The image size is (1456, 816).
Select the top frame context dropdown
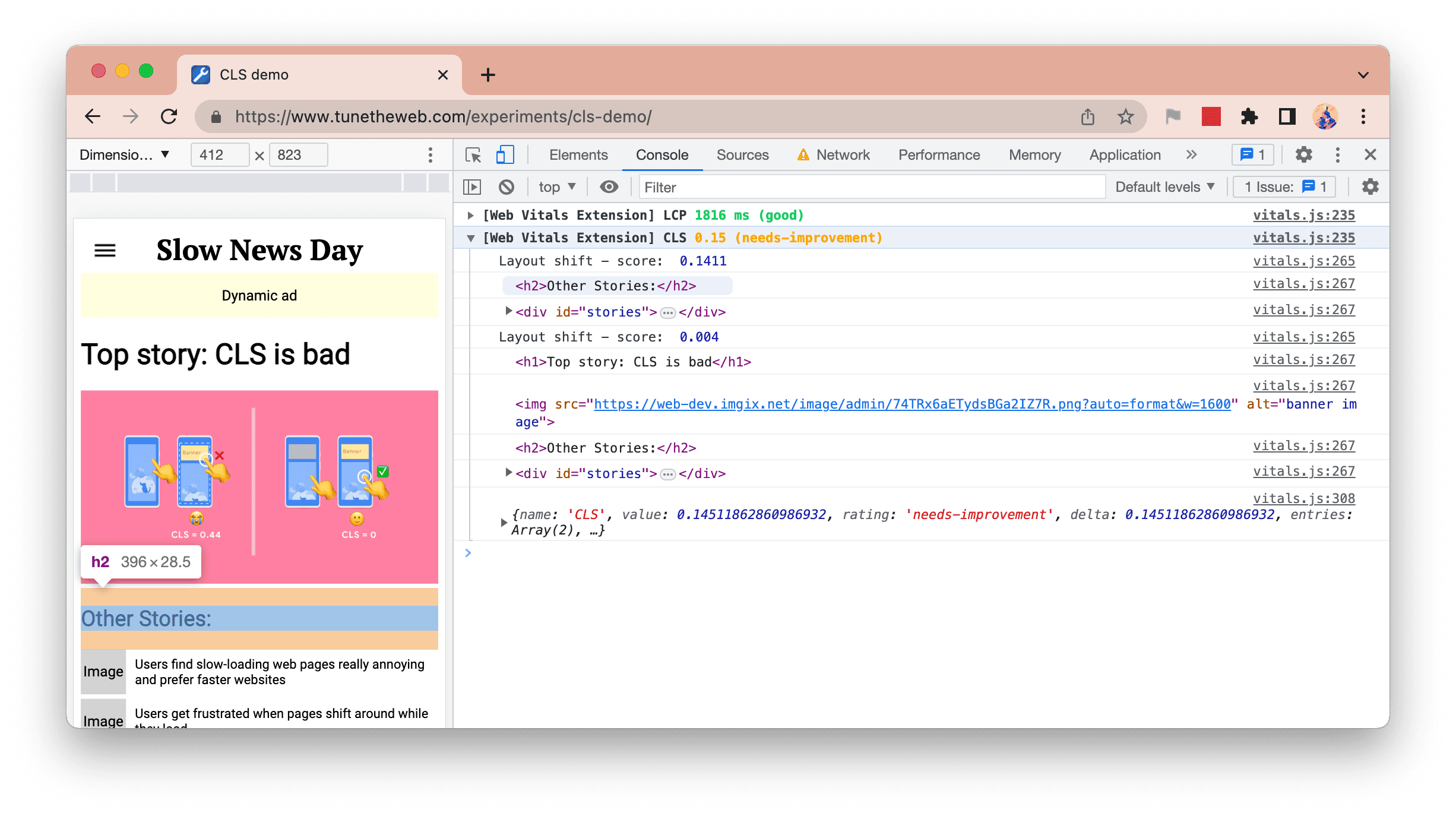[x=556, y=188]
